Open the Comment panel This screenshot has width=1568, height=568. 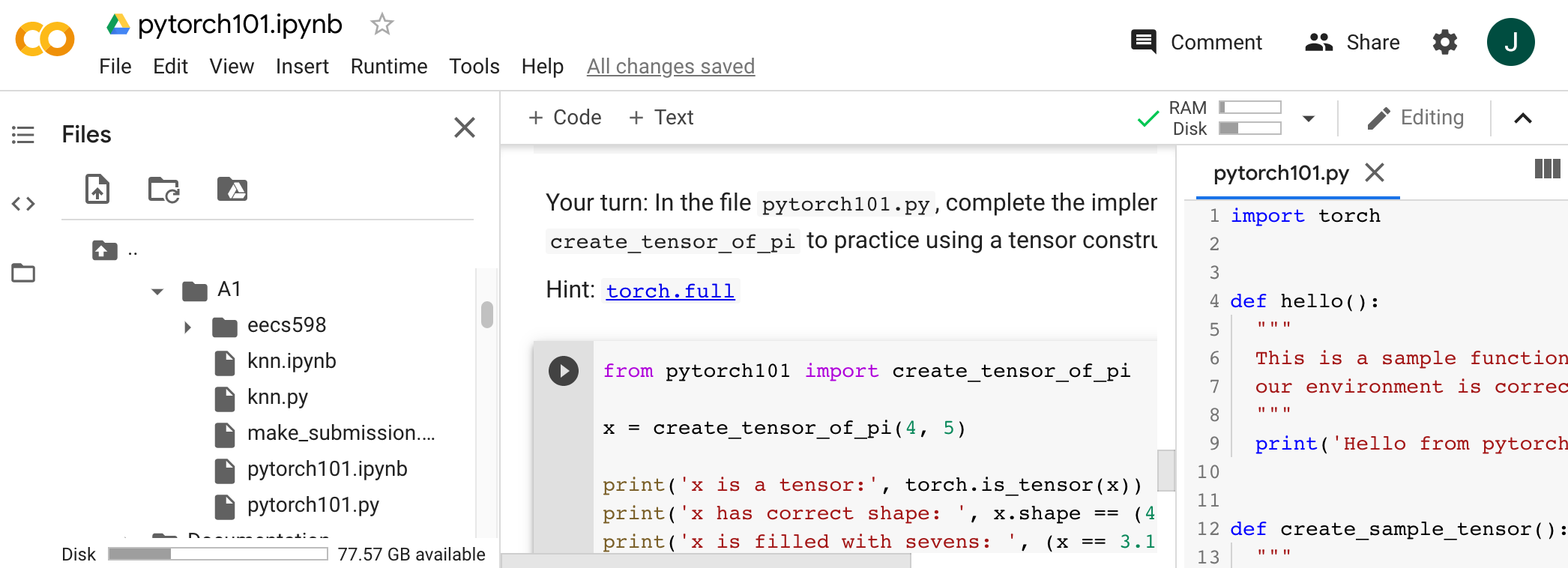tap(1196, 42)
